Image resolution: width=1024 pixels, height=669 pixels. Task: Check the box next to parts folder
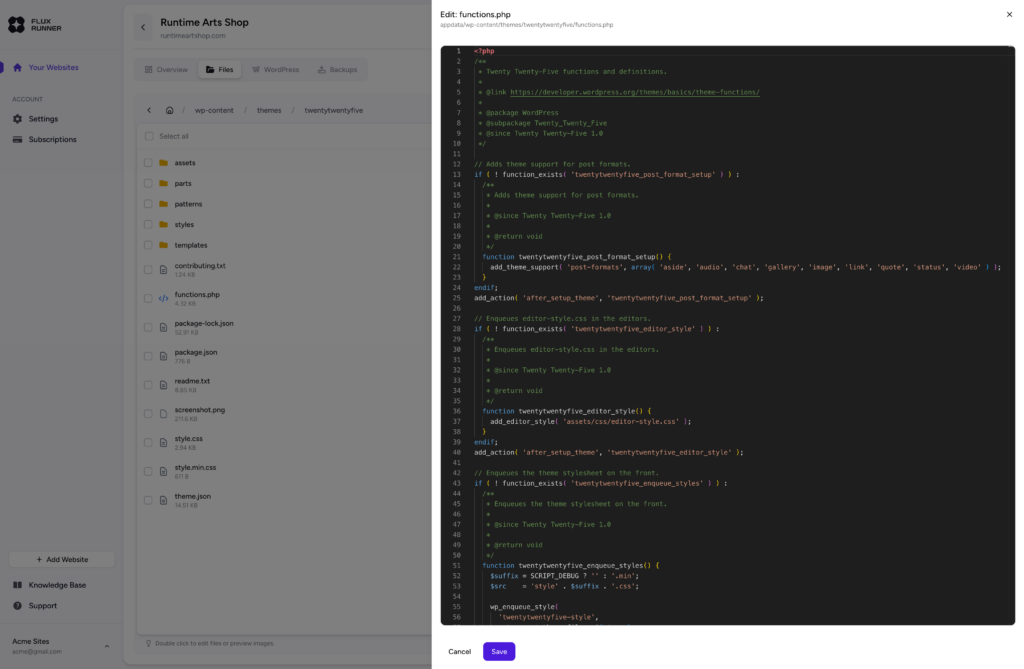coord(148,184)
